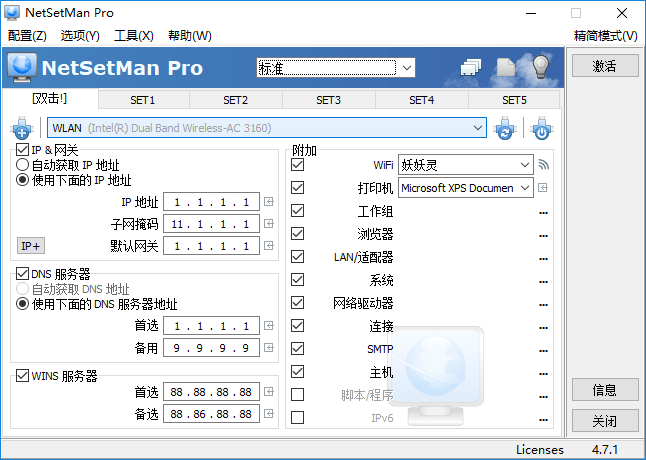The image size is (646, 460).
Task: Click get-current arrow beside 子网掩码 field
Action: point(269,224)
